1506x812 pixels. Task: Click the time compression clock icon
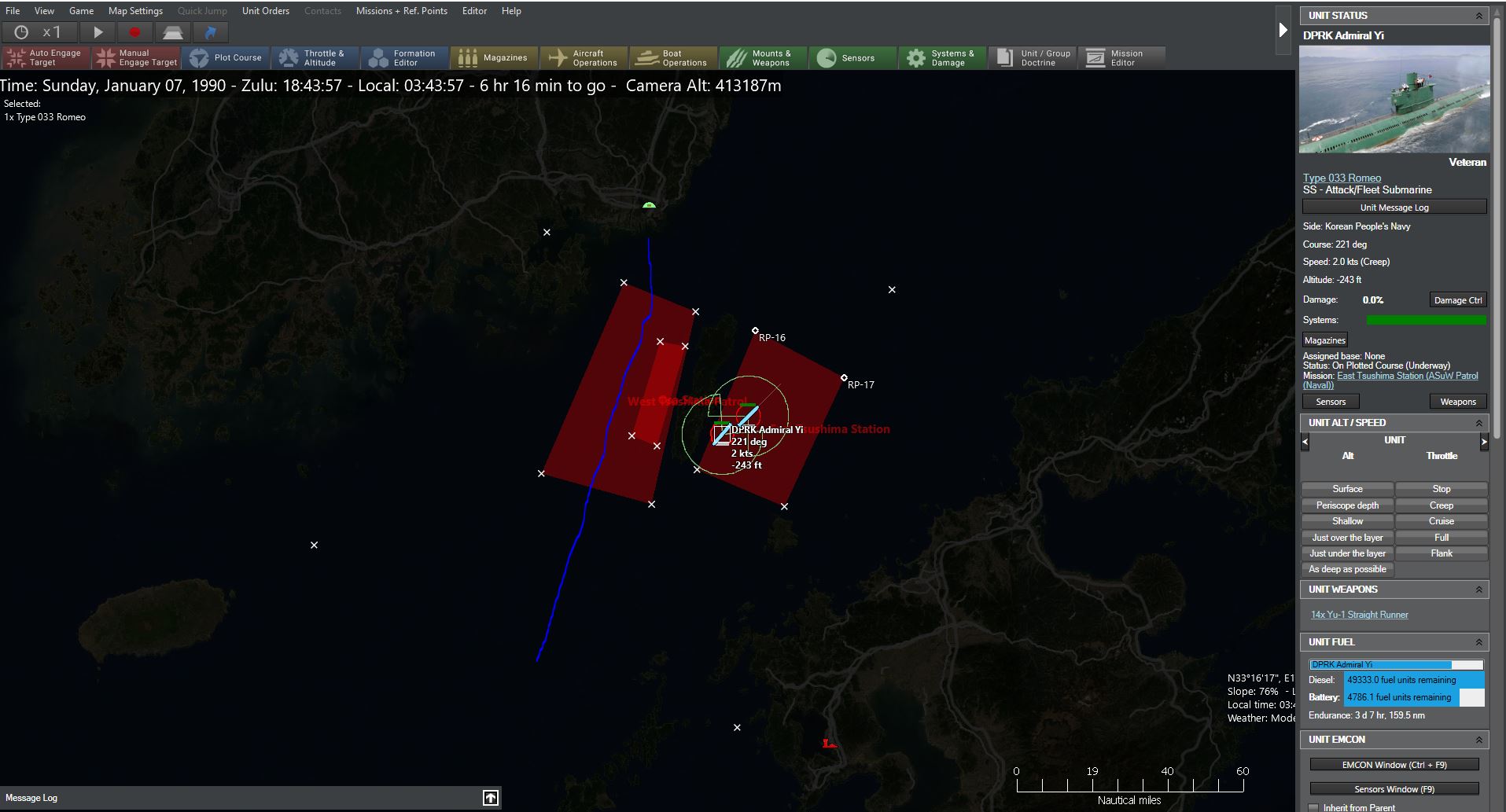click(21, 32)
